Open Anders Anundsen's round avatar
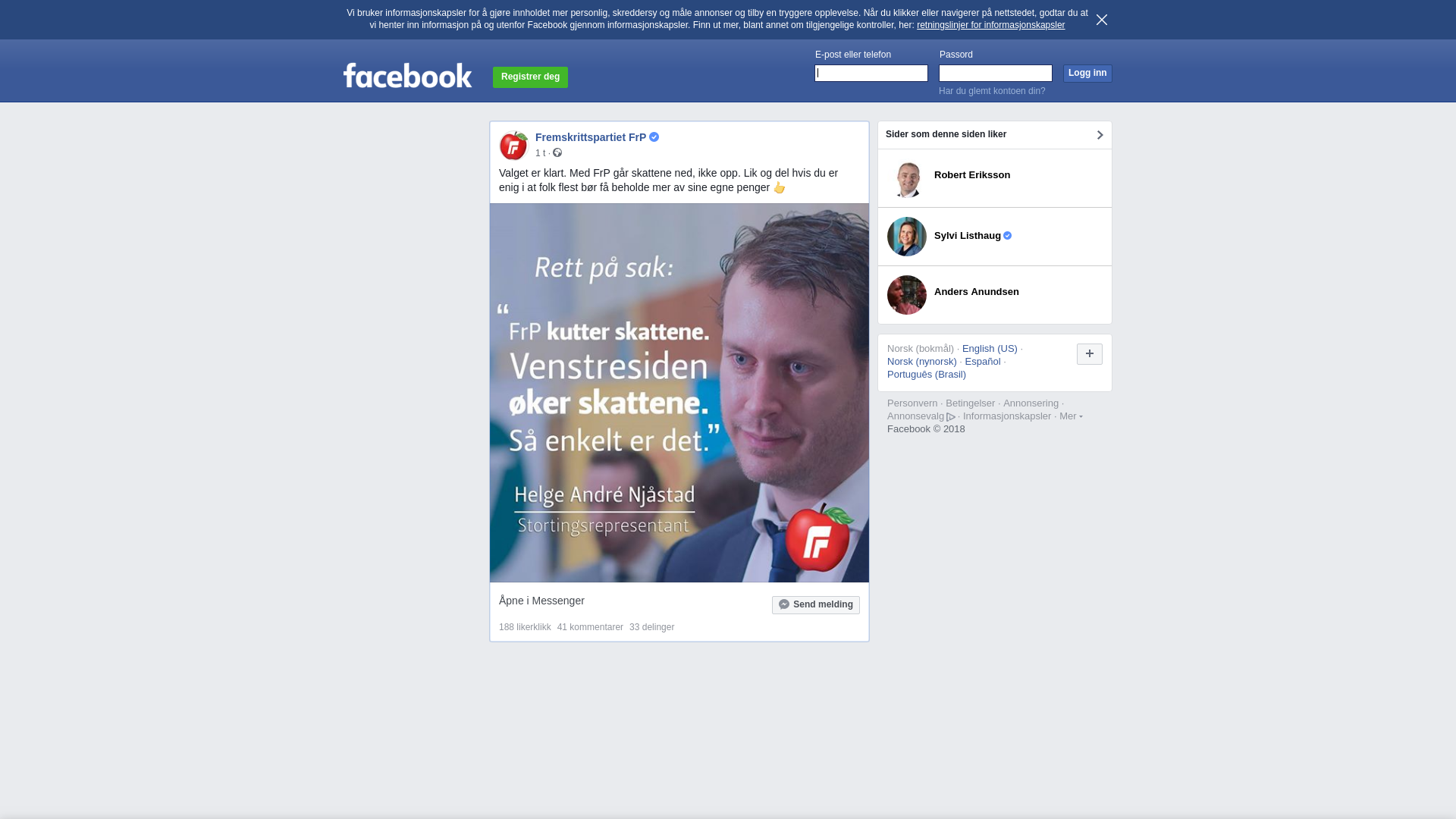 click(x=907, y=295)
